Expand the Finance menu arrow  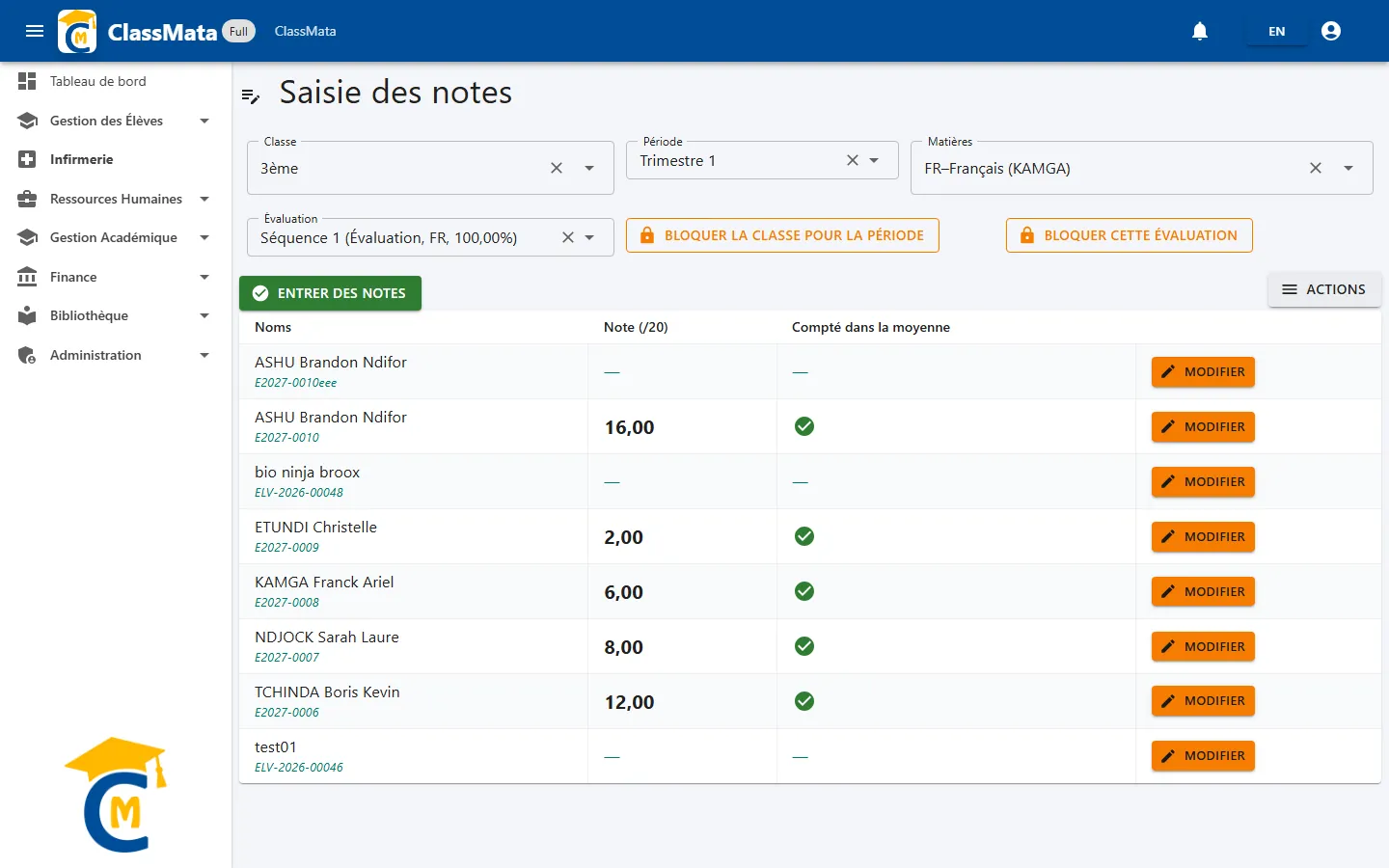204,277
